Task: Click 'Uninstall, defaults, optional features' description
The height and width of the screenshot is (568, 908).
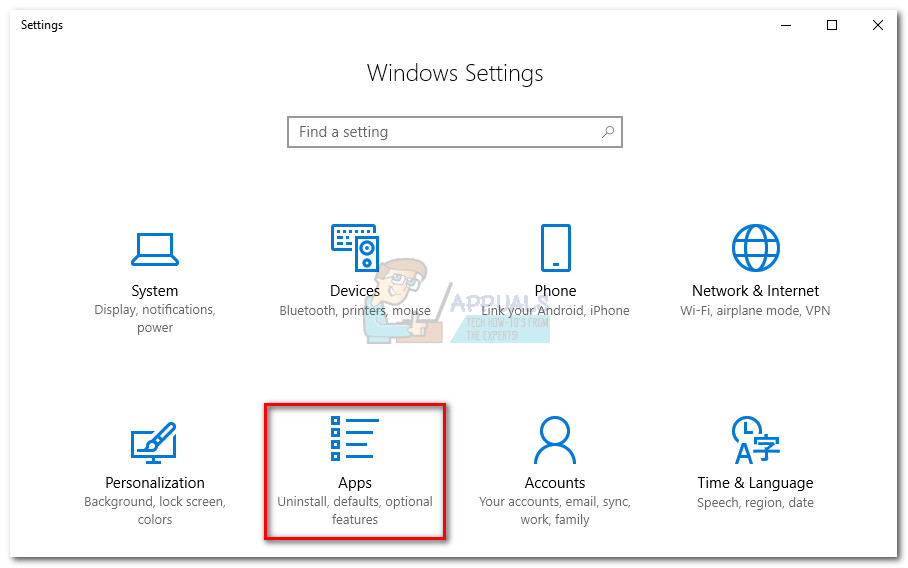Action: pos(355,511)
